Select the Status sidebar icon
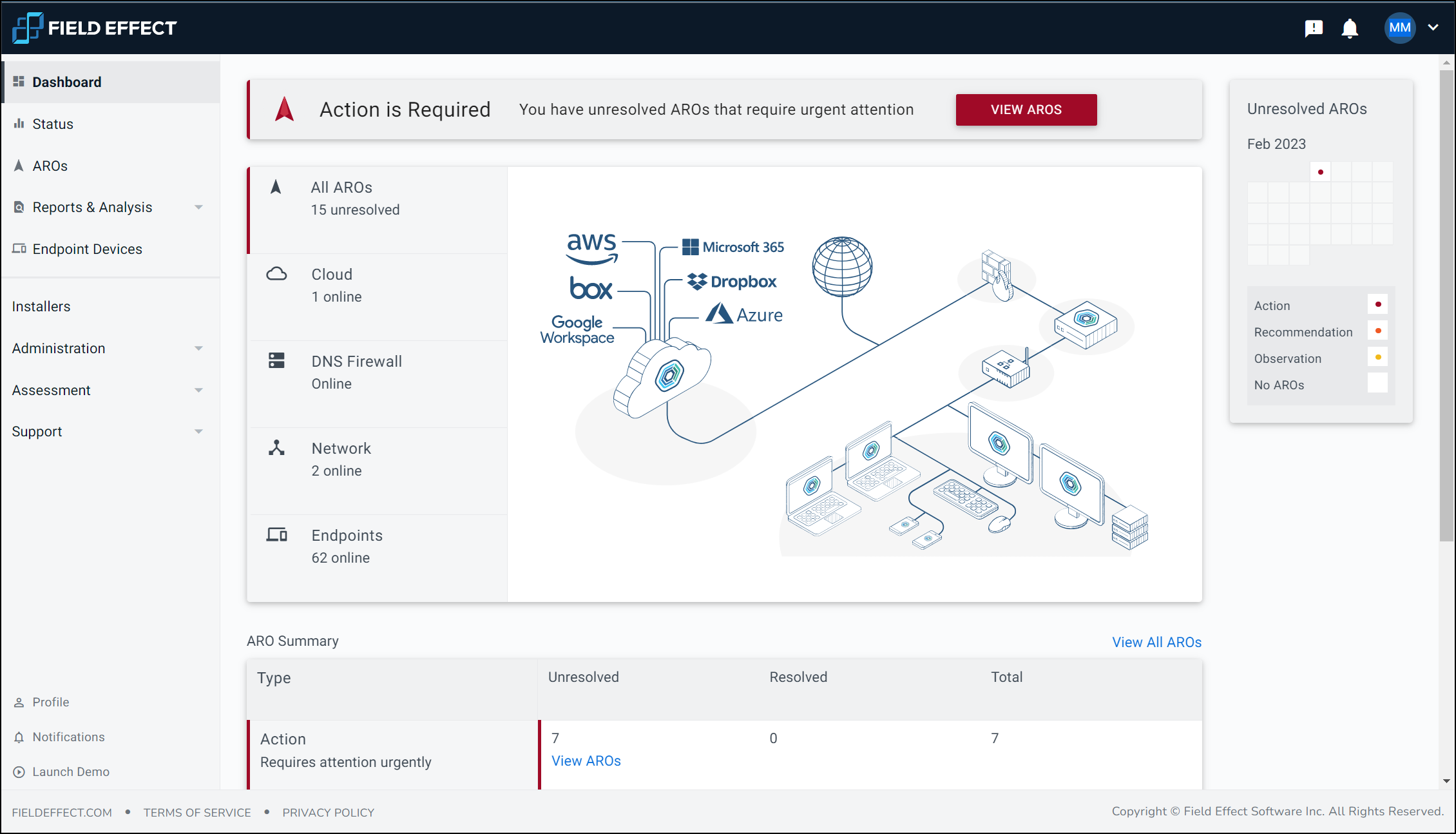The height and width of the screenshot is (834, 1456). click(19, 124)
